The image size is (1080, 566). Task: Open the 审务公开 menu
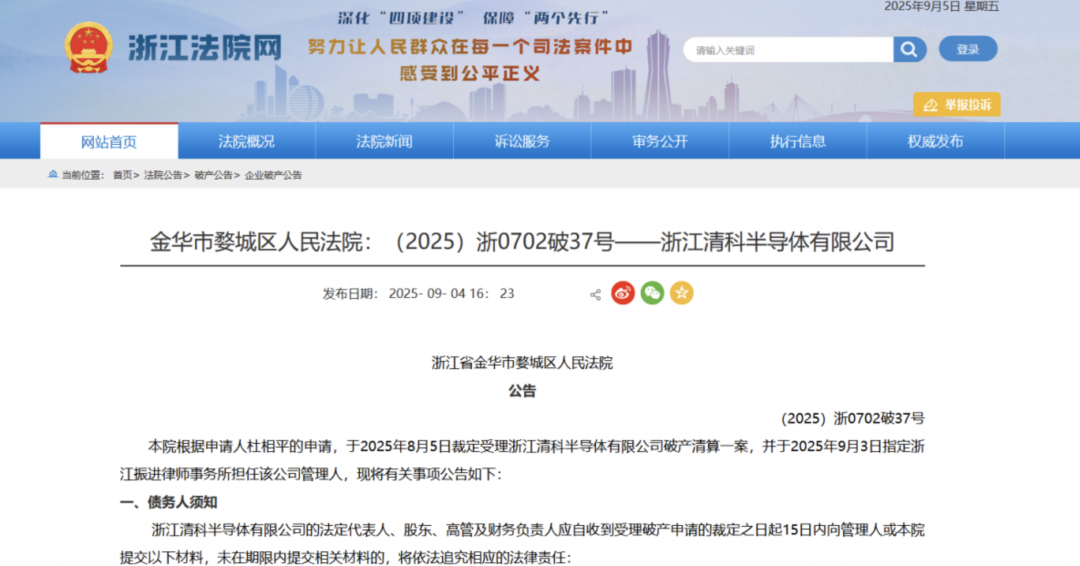(660, 141)
